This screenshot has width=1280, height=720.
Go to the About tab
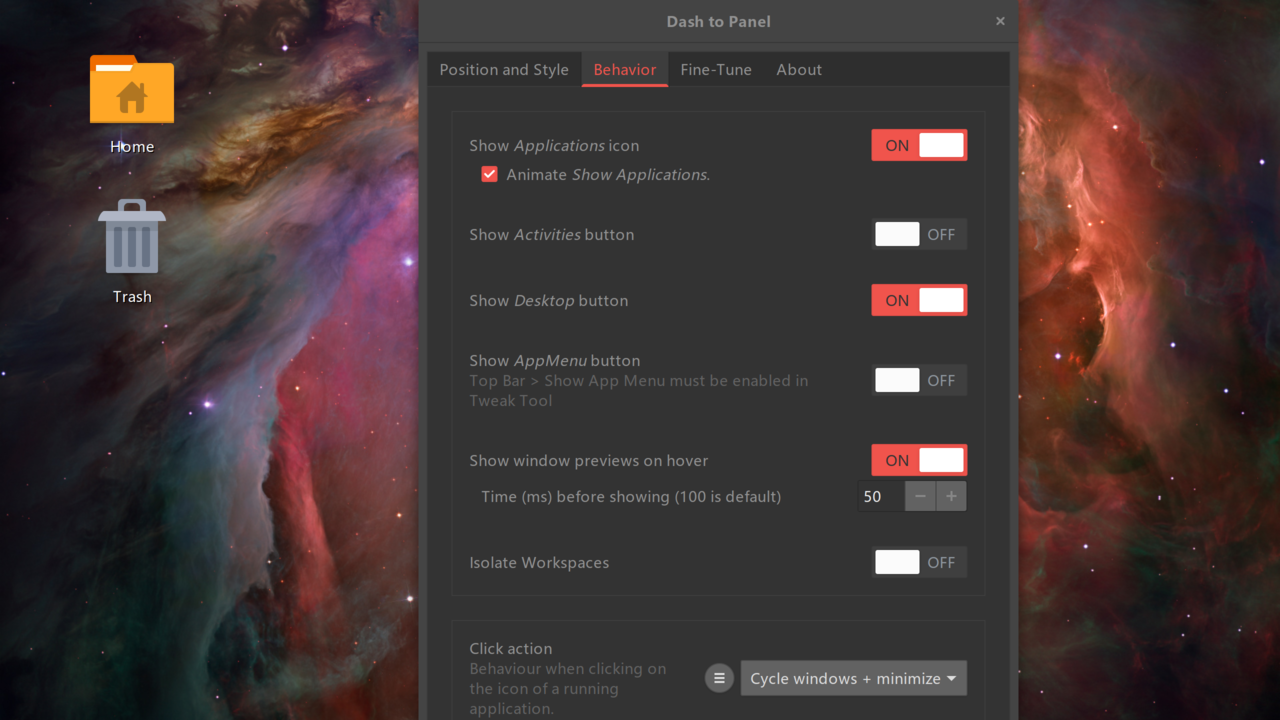(x=799, y=70)
